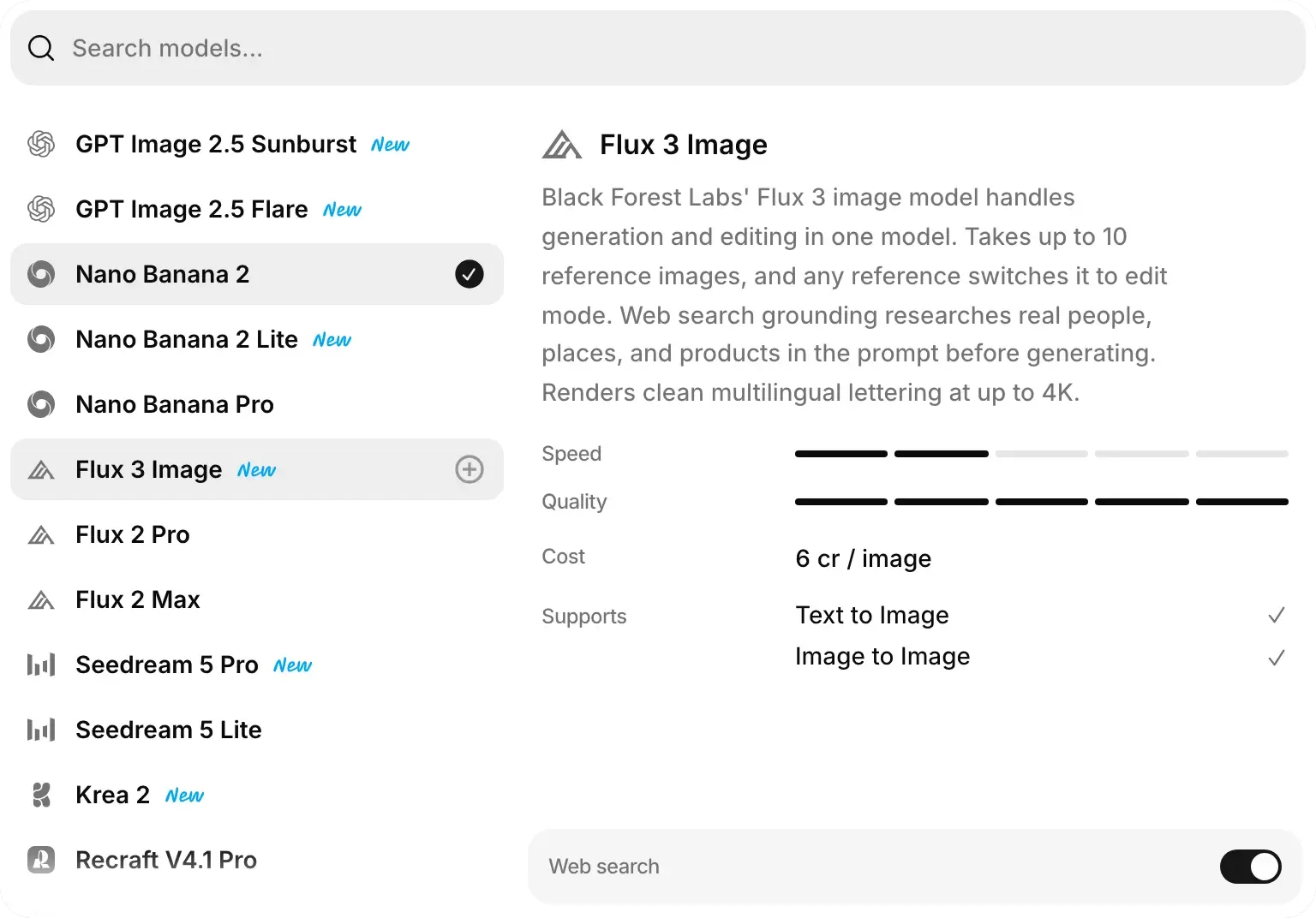The width and height of the screenshot is (1316, 918).
Task: Click the Web search label
Action: (604, 867)
